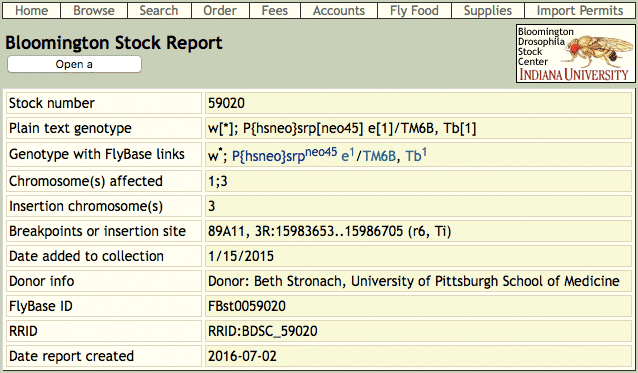Expand the 'Open a' dropdown

click(x=74, y=64)
